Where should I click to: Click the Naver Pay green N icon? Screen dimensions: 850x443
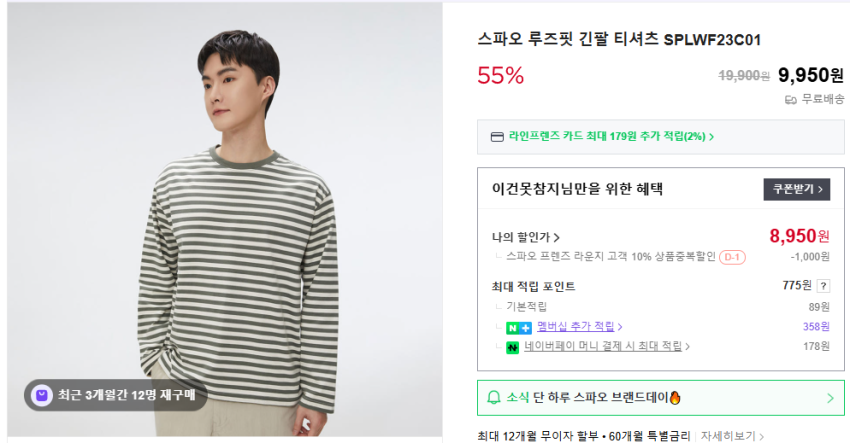pos(512,347)
